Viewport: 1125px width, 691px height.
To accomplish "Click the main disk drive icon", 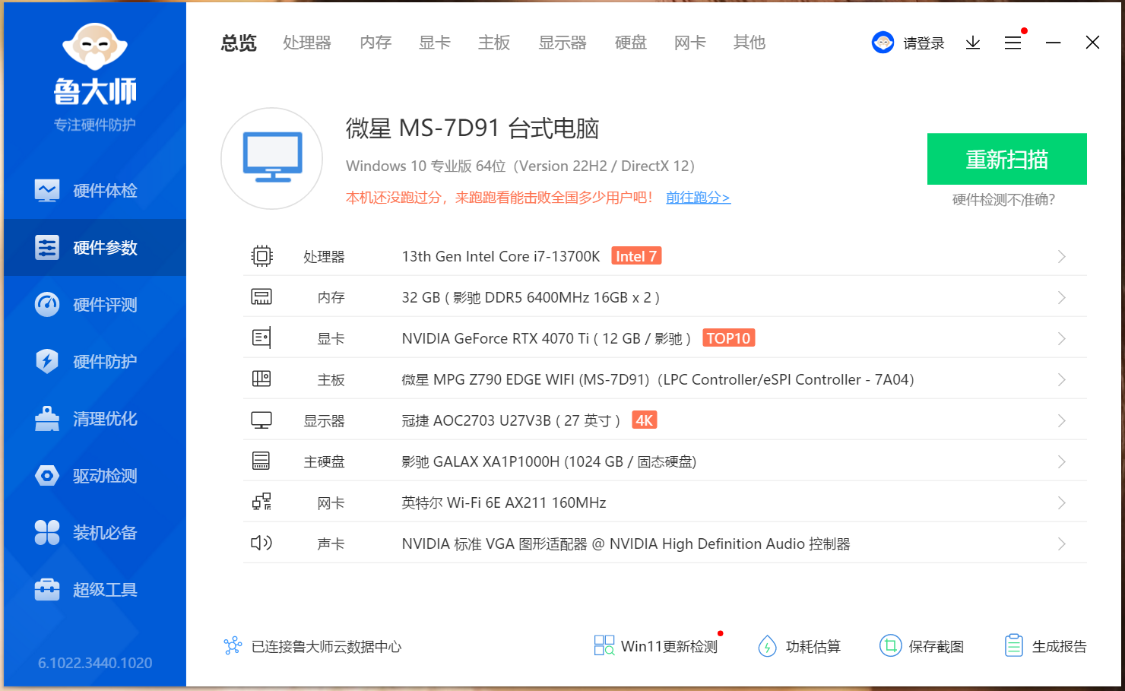I will point(261,461).
